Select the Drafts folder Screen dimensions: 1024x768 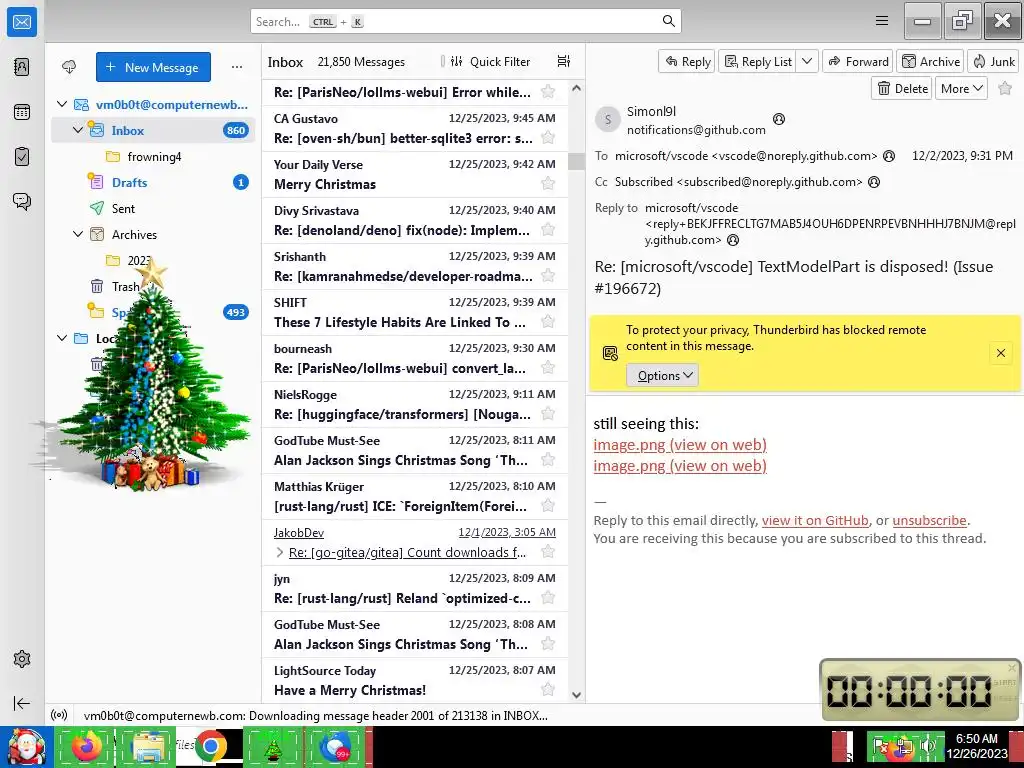(x=153, y=182)
